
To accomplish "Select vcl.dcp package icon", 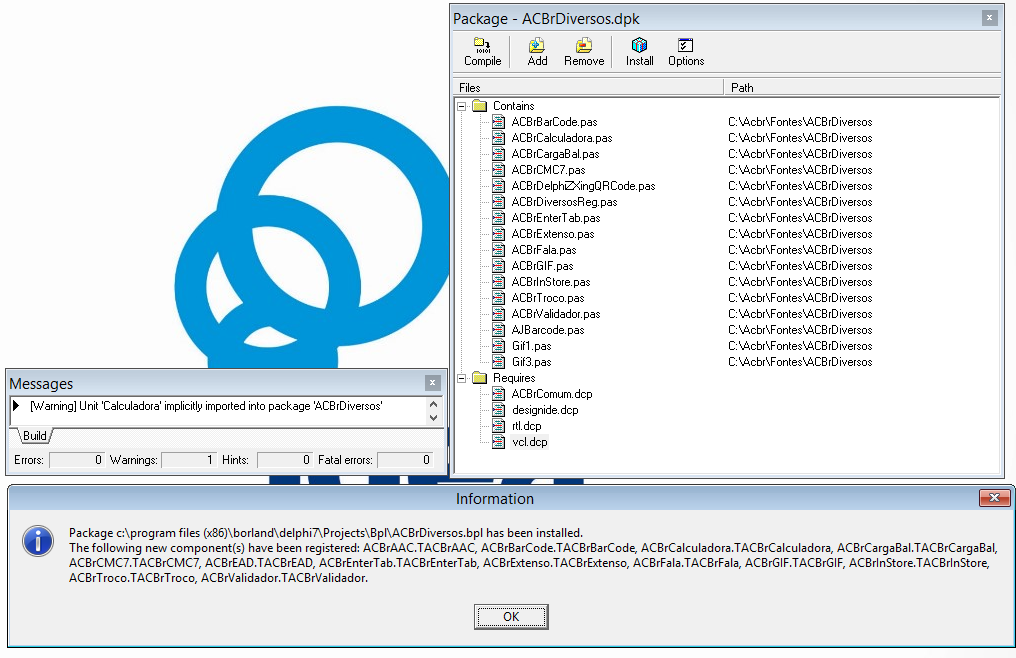I will click(x=498, y=441).
